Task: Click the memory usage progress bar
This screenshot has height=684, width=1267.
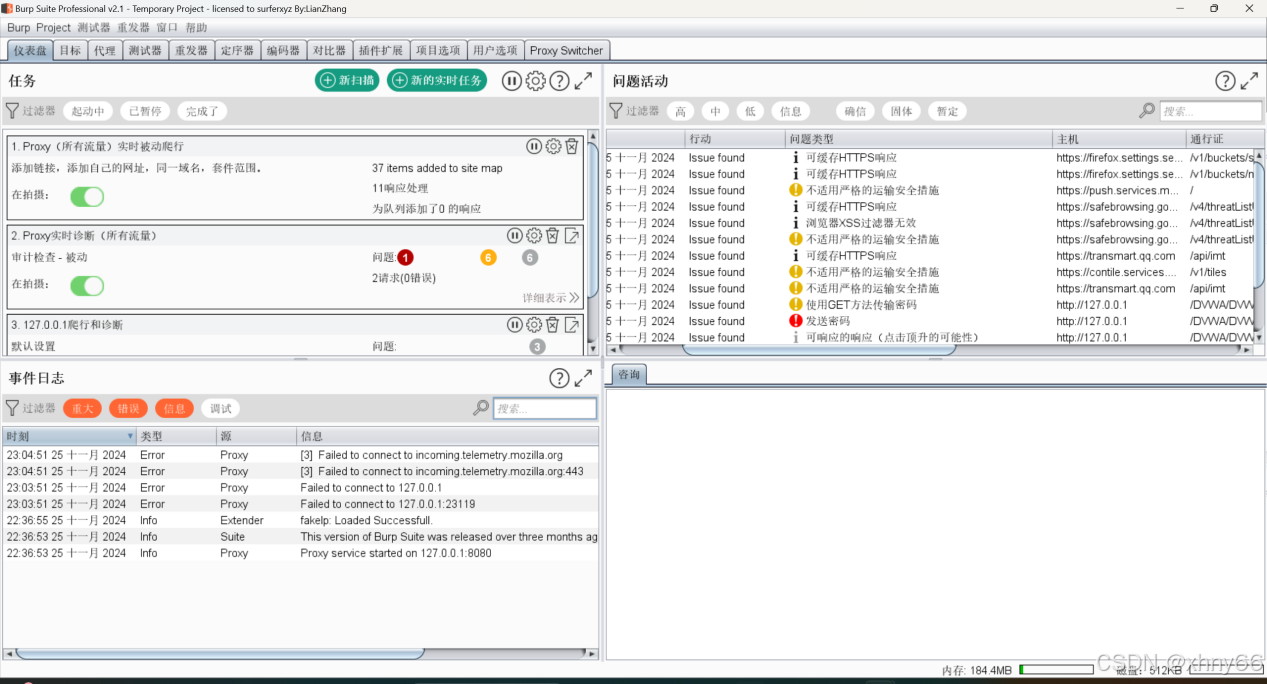Action: point(1056,670)
